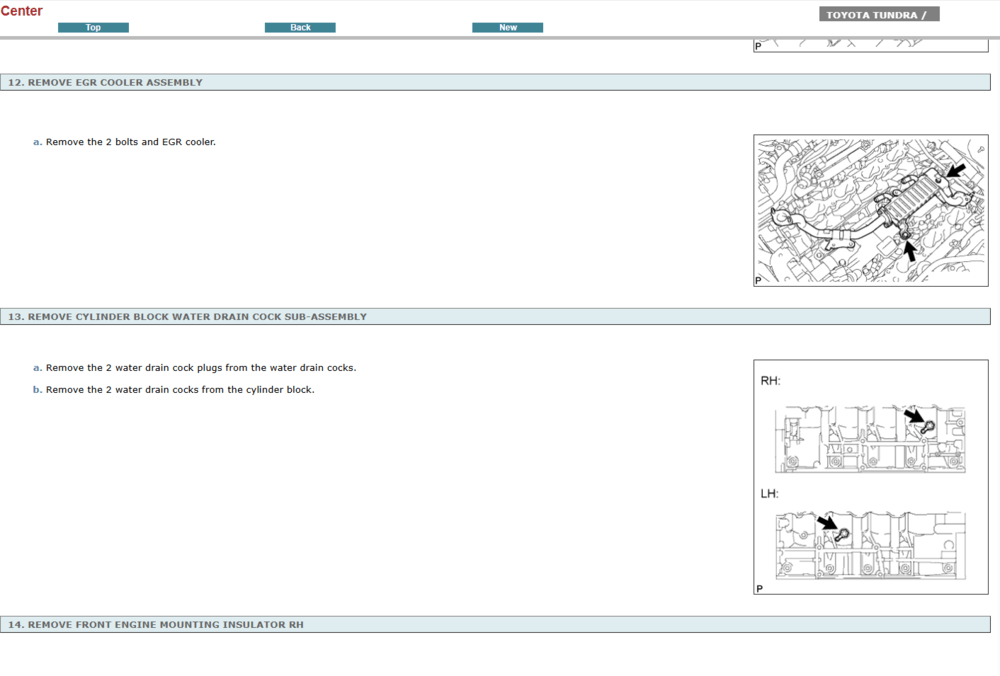Select the Remove EGR Cooler Assembly header
This screenshot has width=1000, height=676.
pyautogui.click(x=105, y=83)
